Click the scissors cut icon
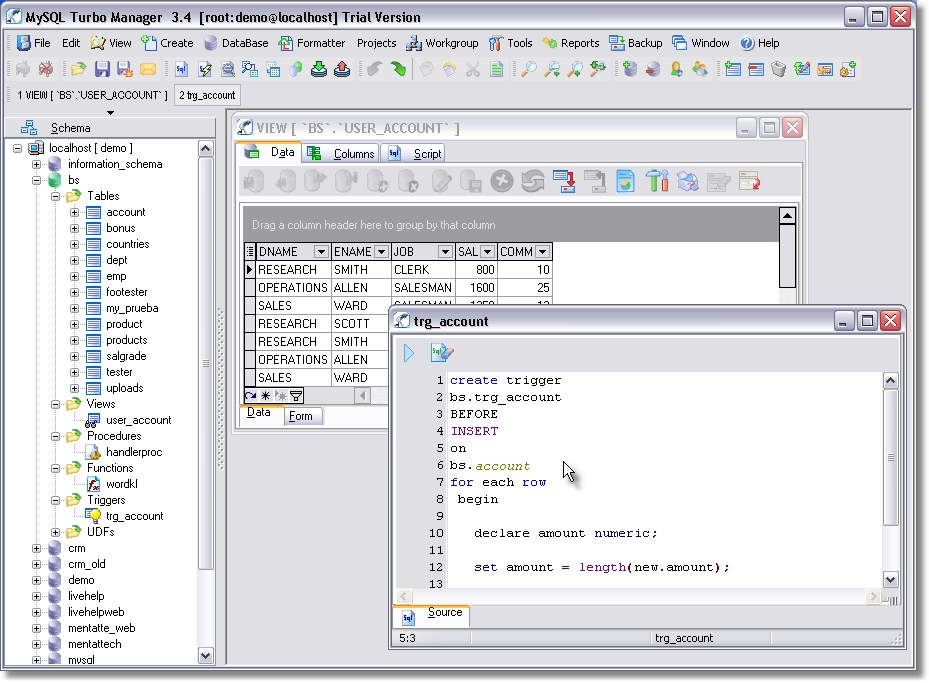Image resolution: width=929 pixels, height=683 pixels. click(472, 69)
